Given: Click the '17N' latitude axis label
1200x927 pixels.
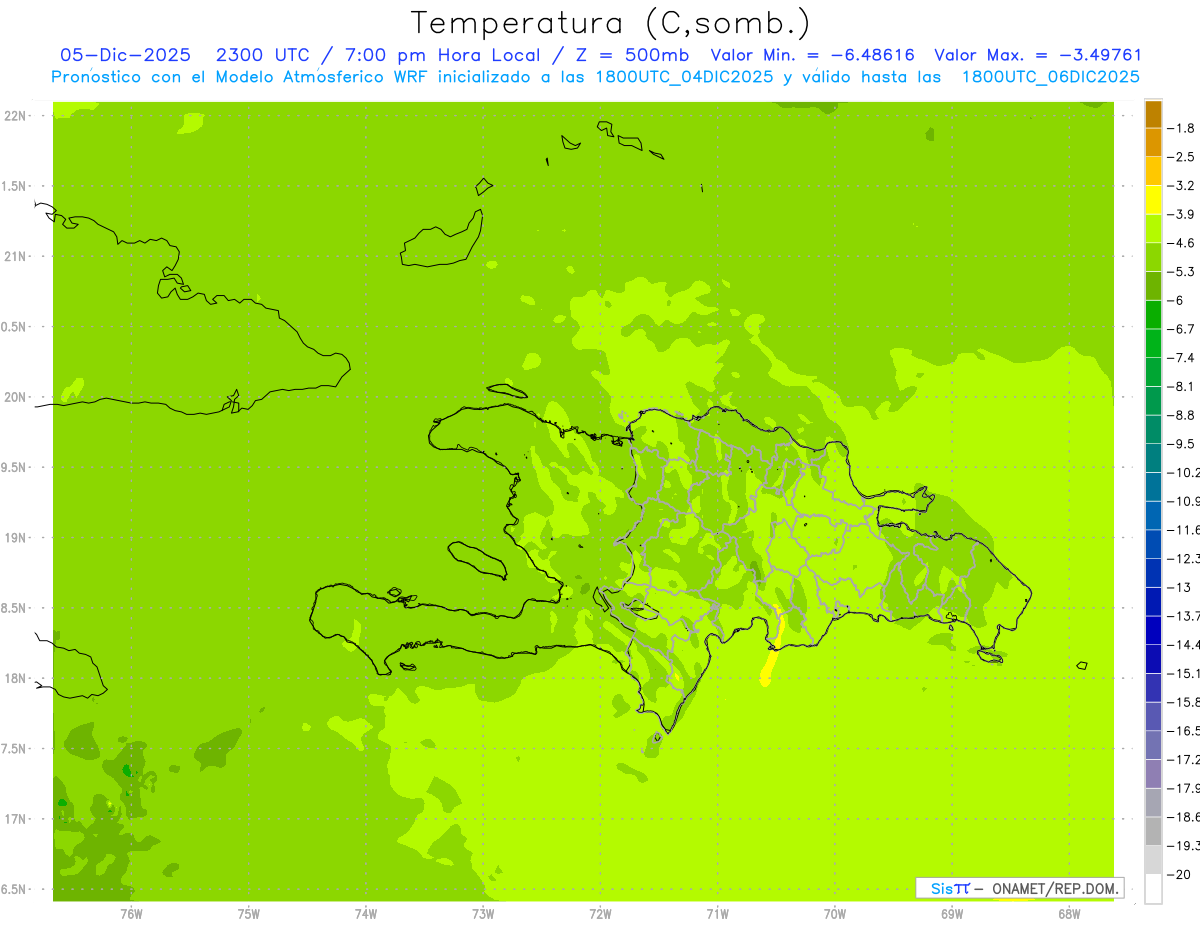Looking at the screenshot, I should point(14,819).
